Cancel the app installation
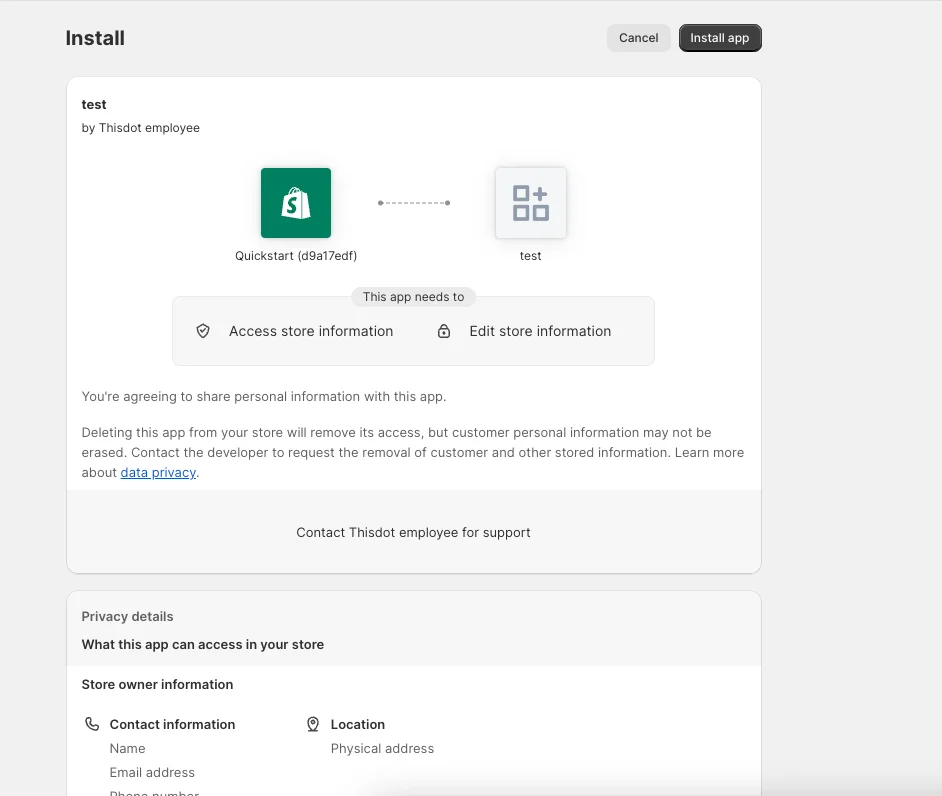Screen dimensions: 942x796 point(638,38)
